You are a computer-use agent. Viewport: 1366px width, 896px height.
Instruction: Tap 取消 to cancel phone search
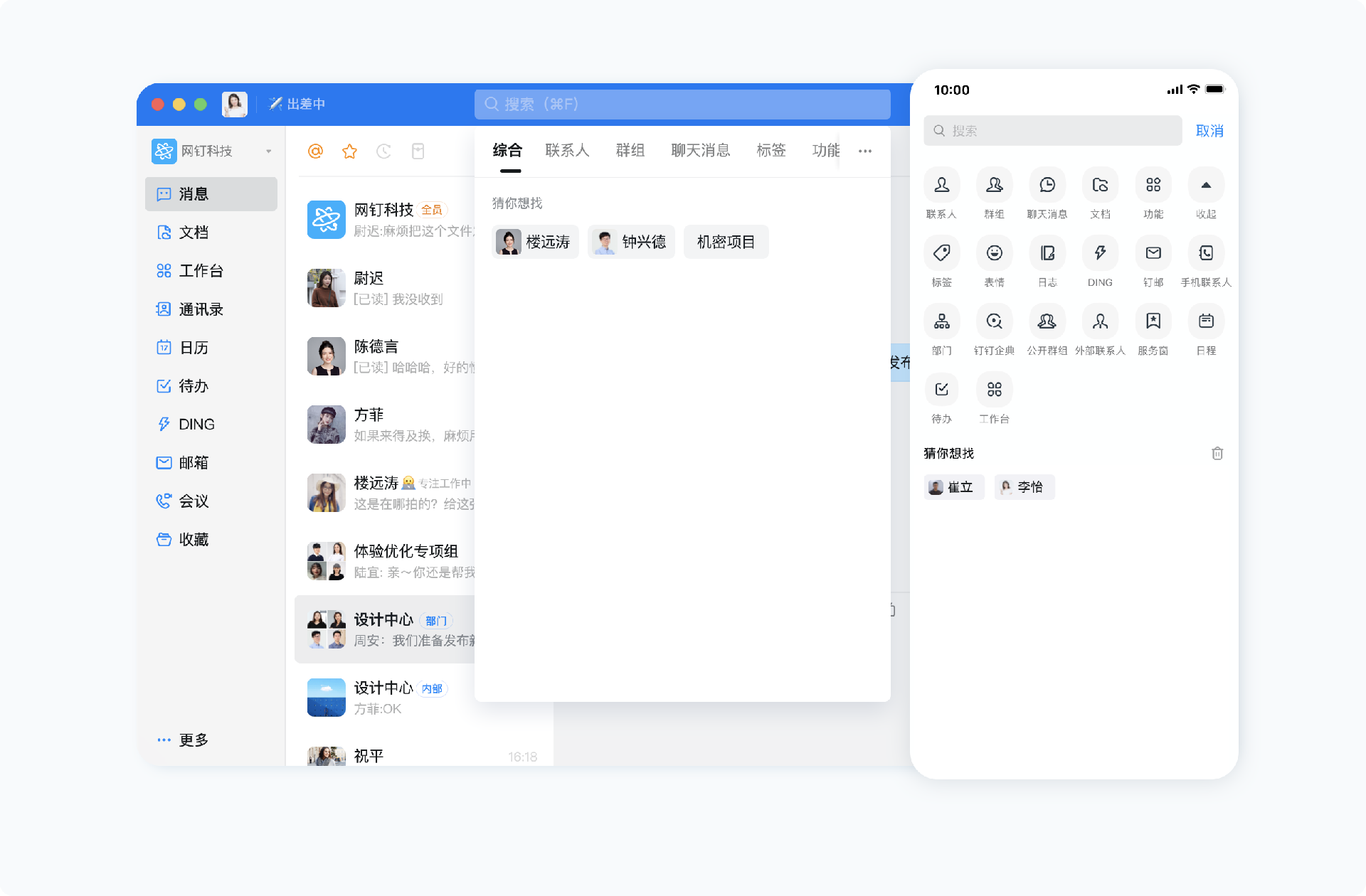coord(1209,131)
